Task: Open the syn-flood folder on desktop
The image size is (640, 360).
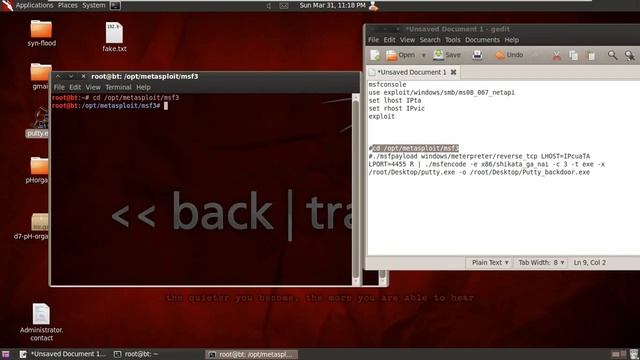Action: tap(41, 33)
